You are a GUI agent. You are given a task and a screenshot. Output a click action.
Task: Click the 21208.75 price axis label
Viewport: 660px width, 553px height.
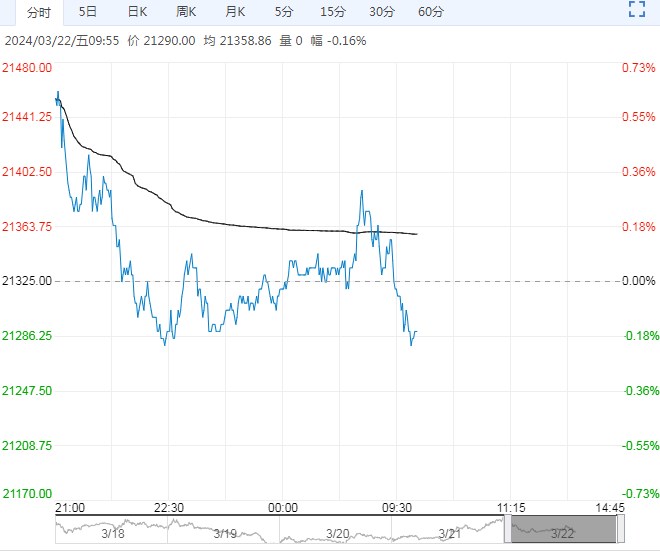click(27, 445)
